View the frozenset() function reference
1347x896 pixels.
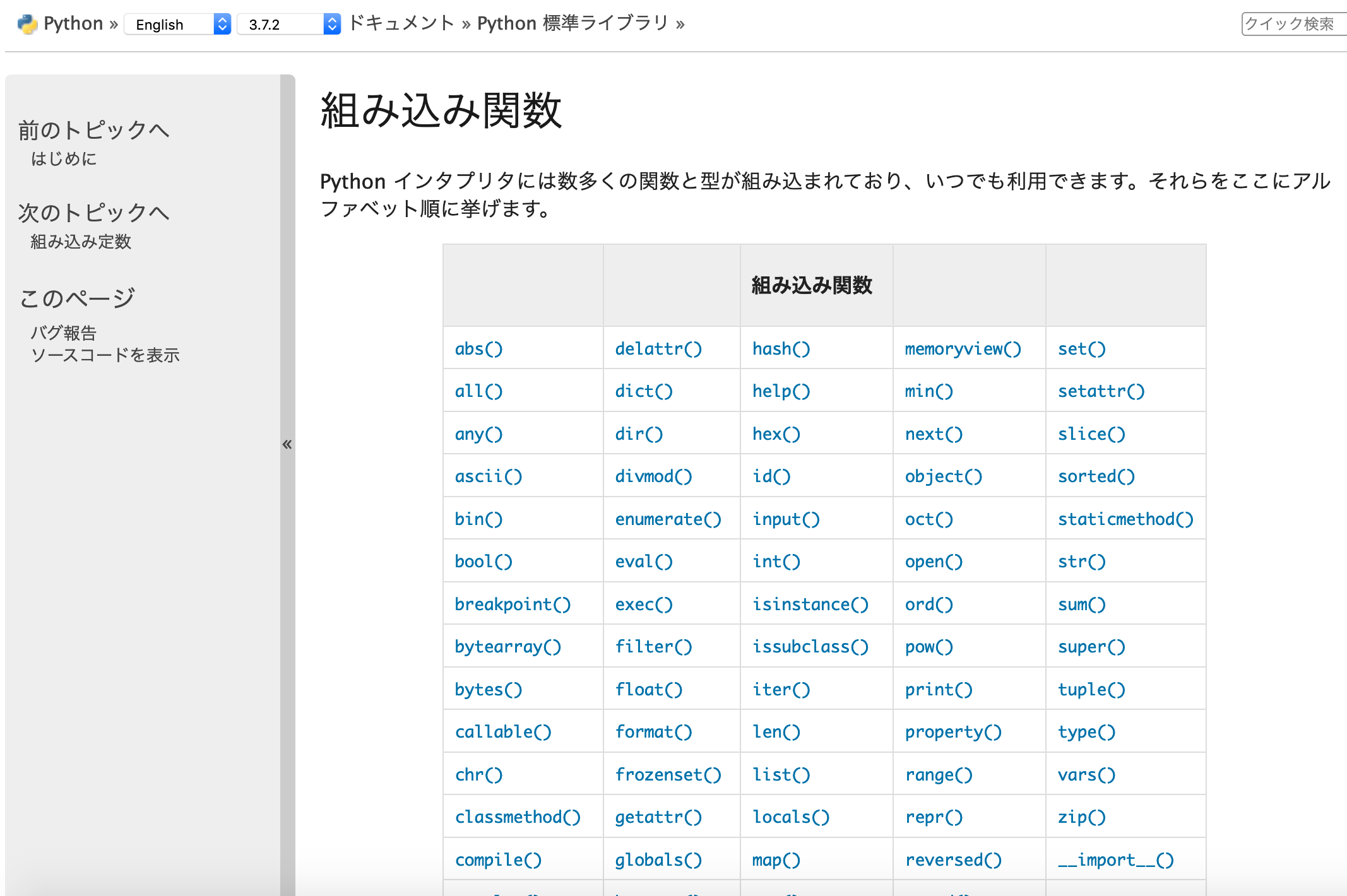point(668,774)
